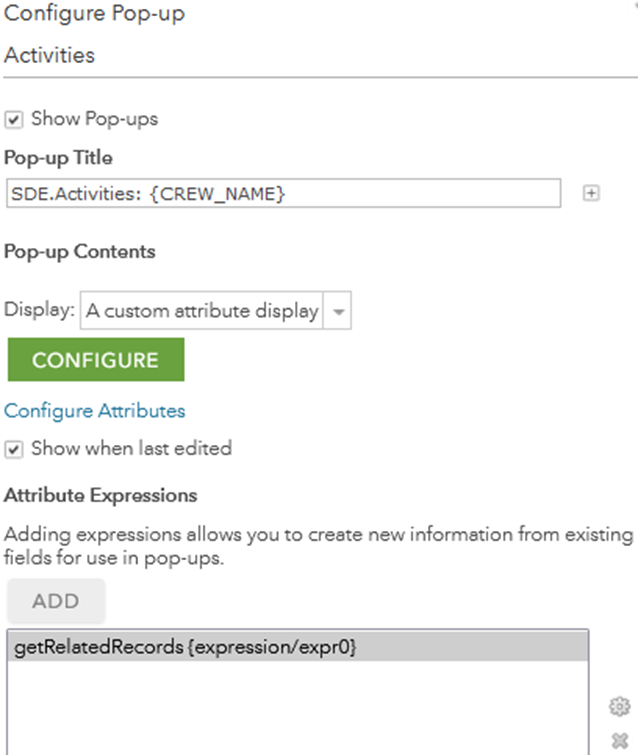Click the Configure Pop-up panel heading

point(94,13)
